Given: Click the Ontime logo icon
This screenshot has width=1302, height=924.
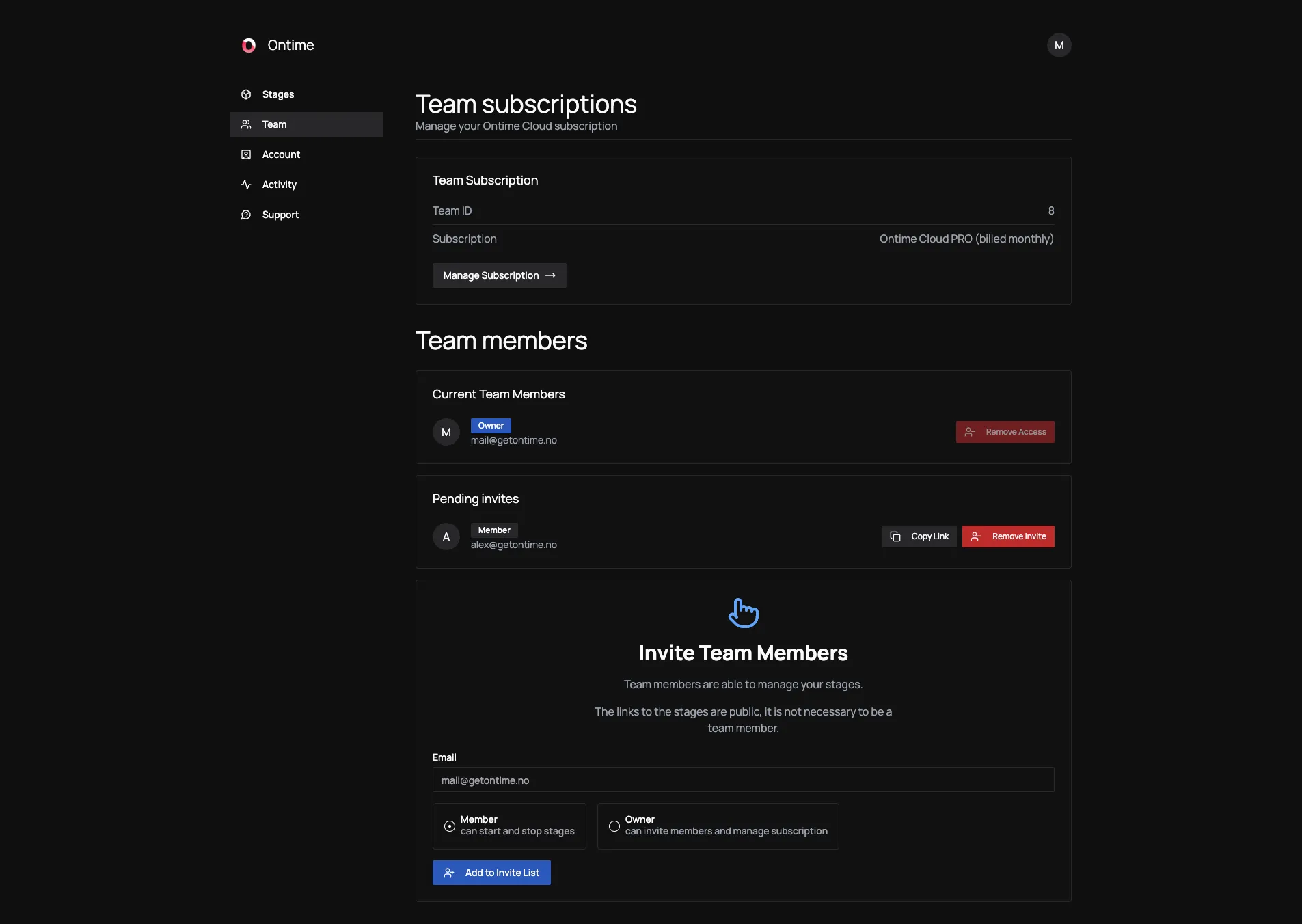Looking at the screenshot, I should 249,45.
